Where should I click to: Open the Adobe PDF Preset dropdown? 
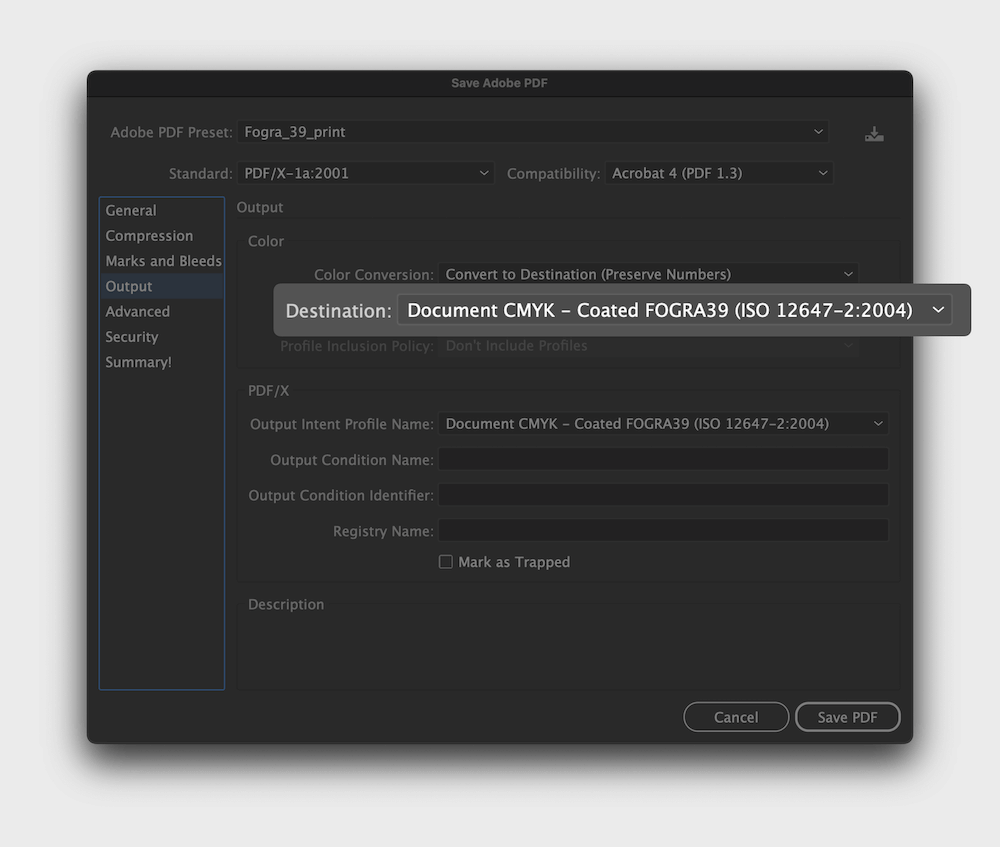(x=533, y=132)
